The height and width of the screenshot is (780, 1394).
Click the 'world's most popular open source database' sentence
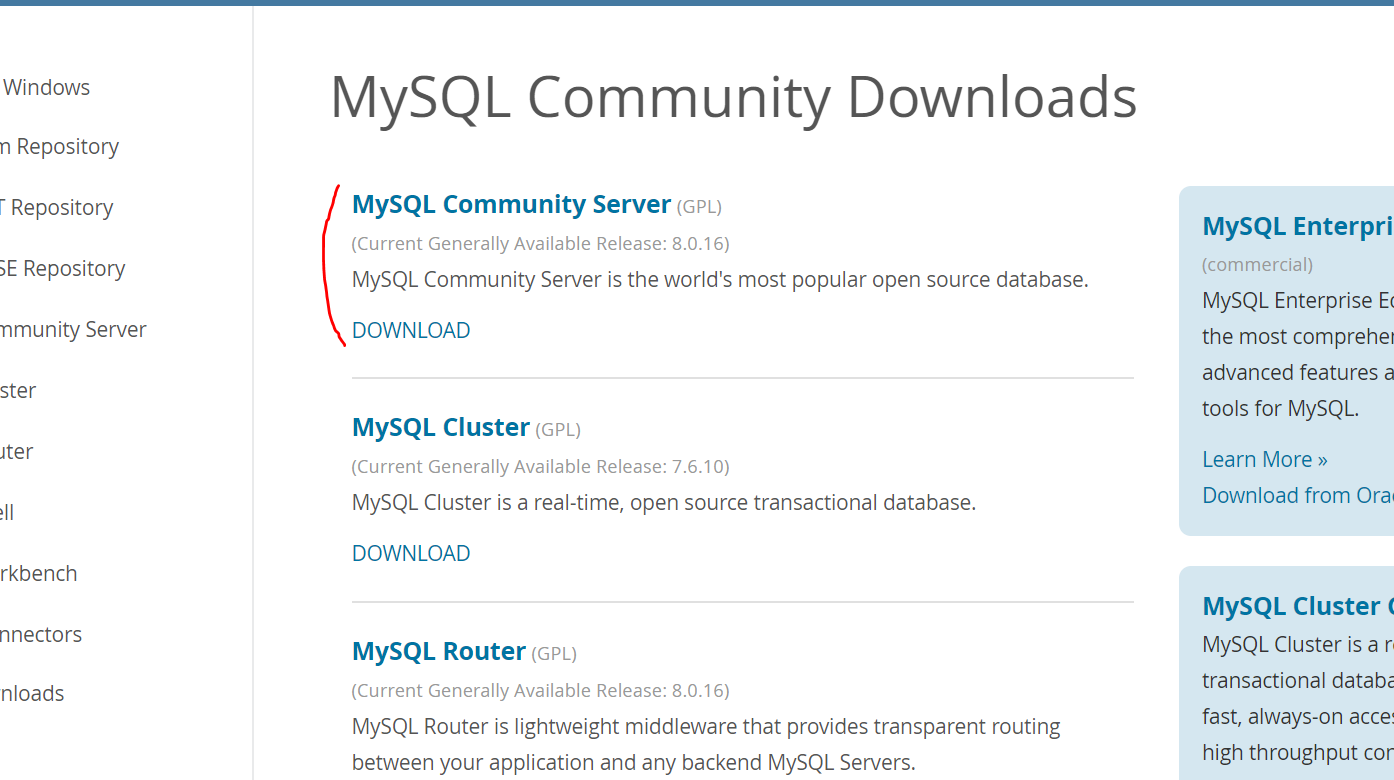(x=720, y=279)
